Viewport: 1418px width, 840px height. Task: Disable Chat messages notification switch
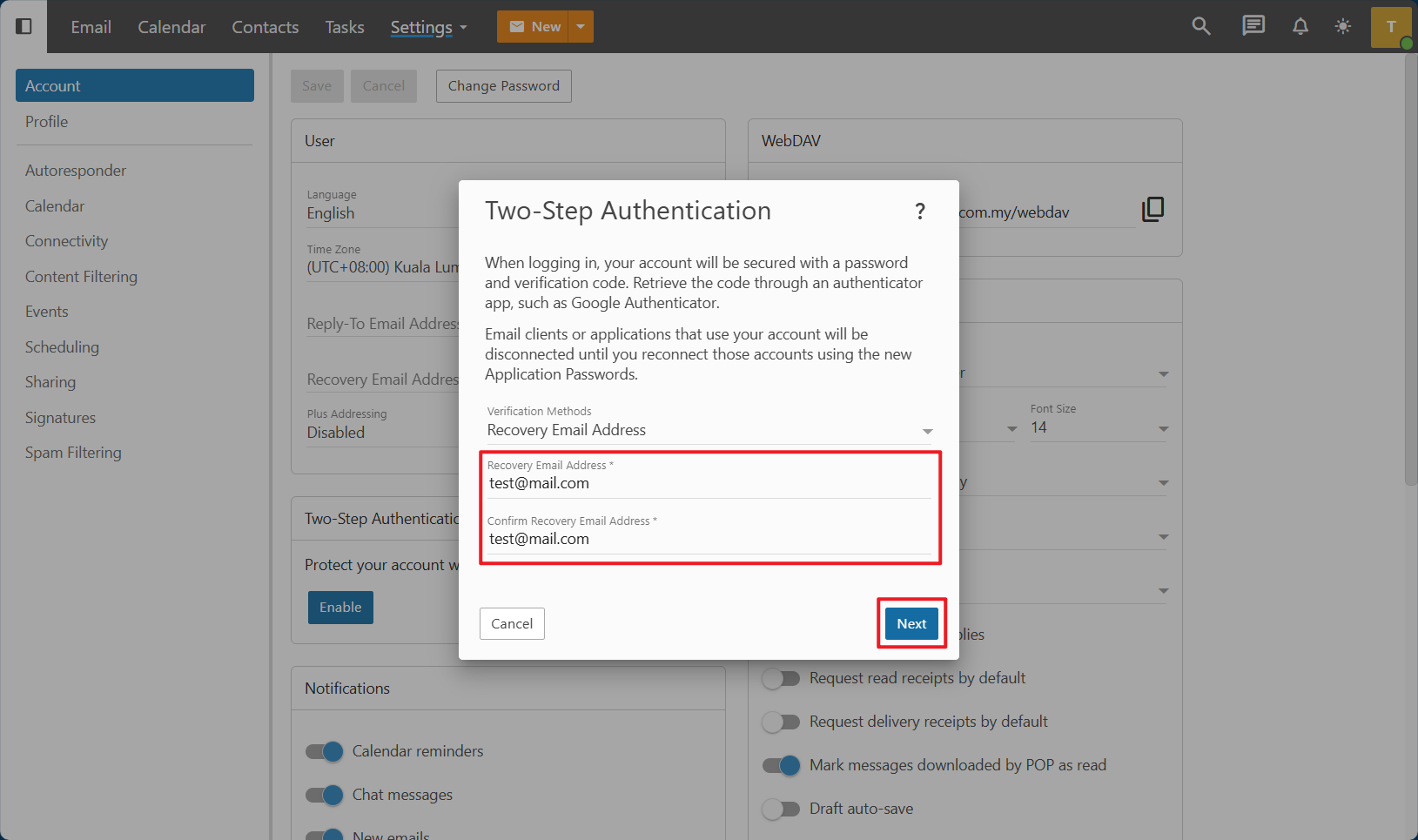coord(325,795)
